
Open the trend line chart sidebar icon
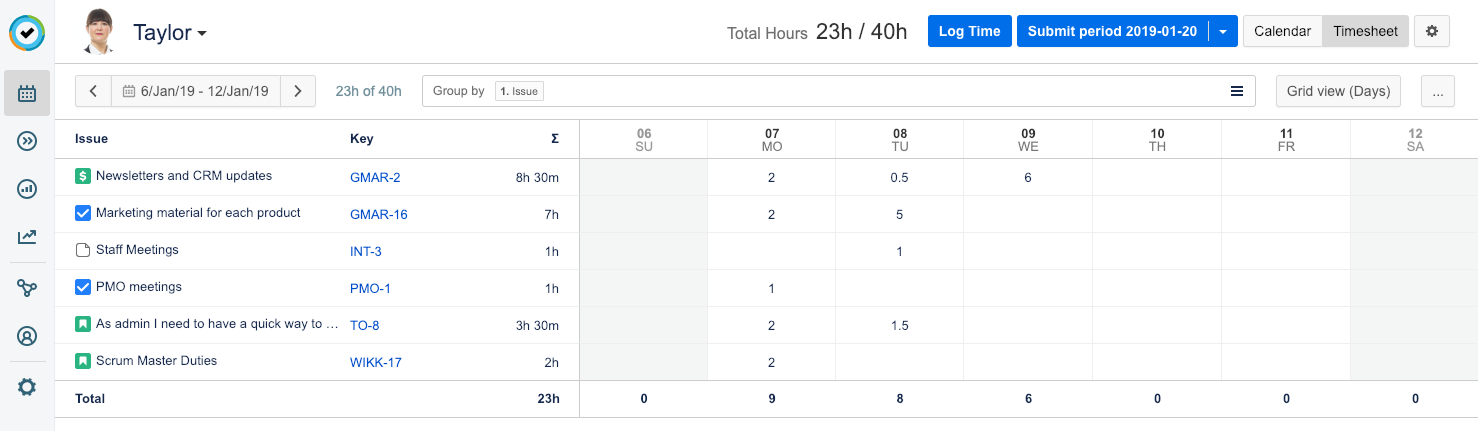click(27, 237)
